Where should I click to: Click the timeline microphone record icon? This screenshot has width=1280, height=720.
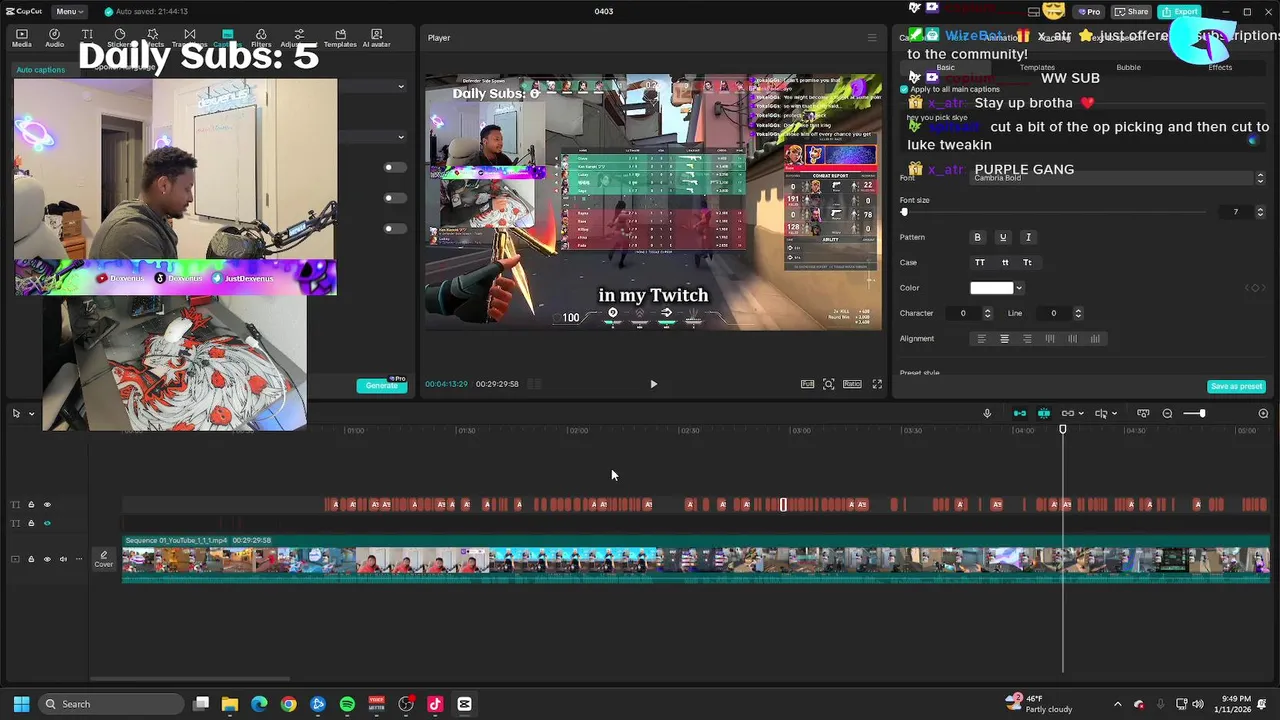click(987, 413)
